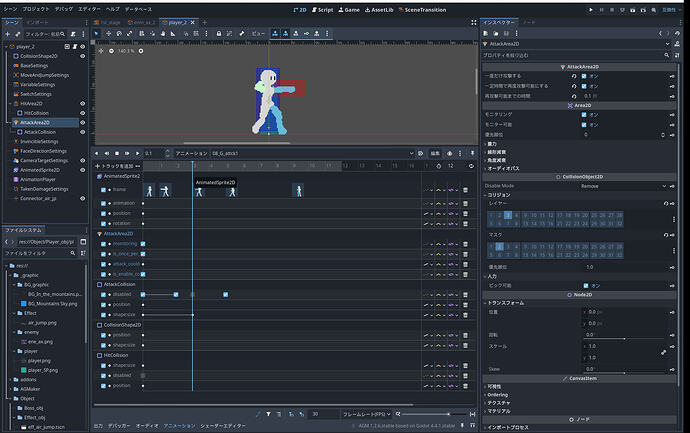Zoom in the 2D viewport
This screenshot has width=690, height=433.
click(141, 51)
